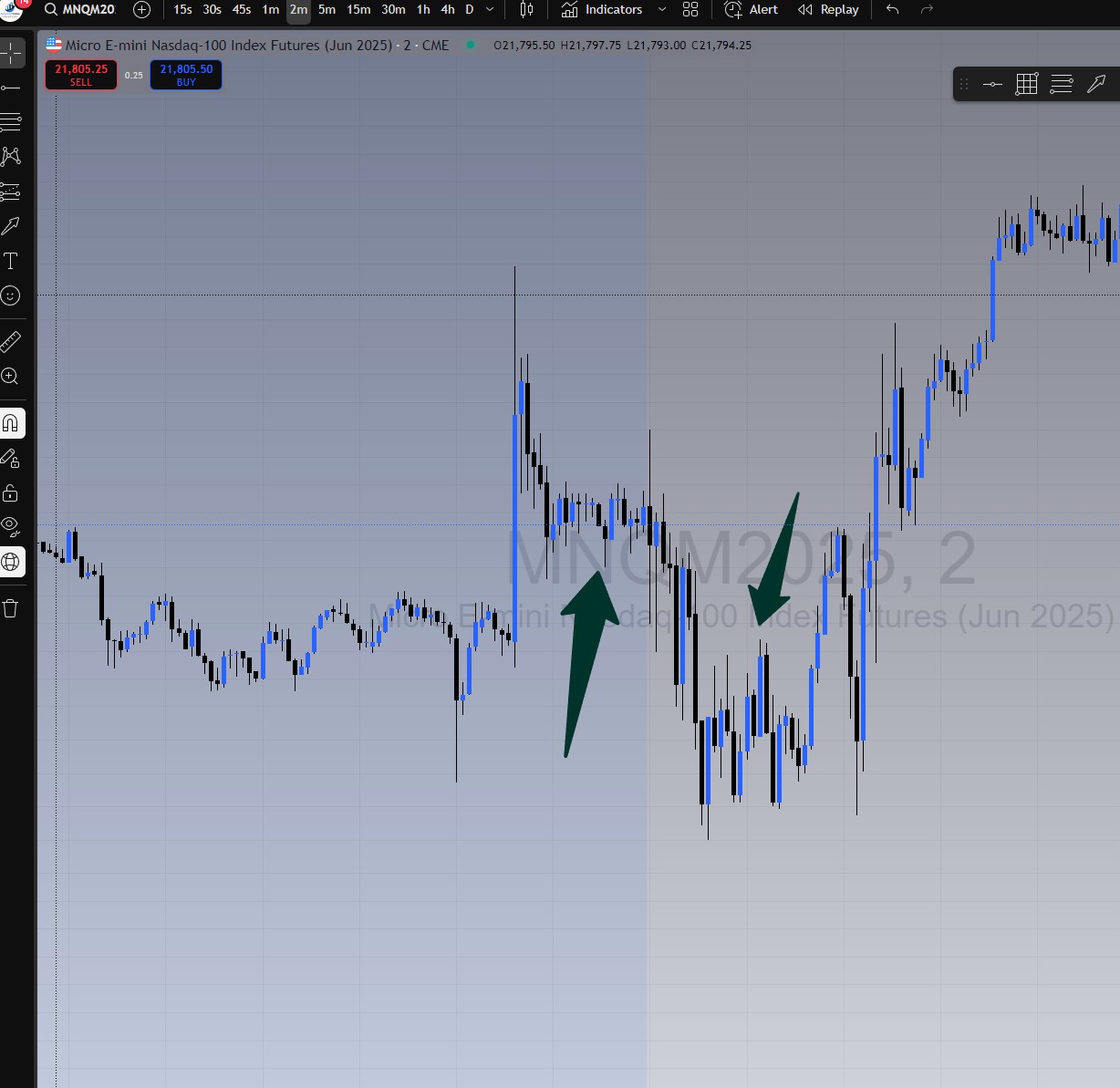Select the trend line drawing tool
This screenshot has width=1120, height=1088.
(x=11, y=88)
